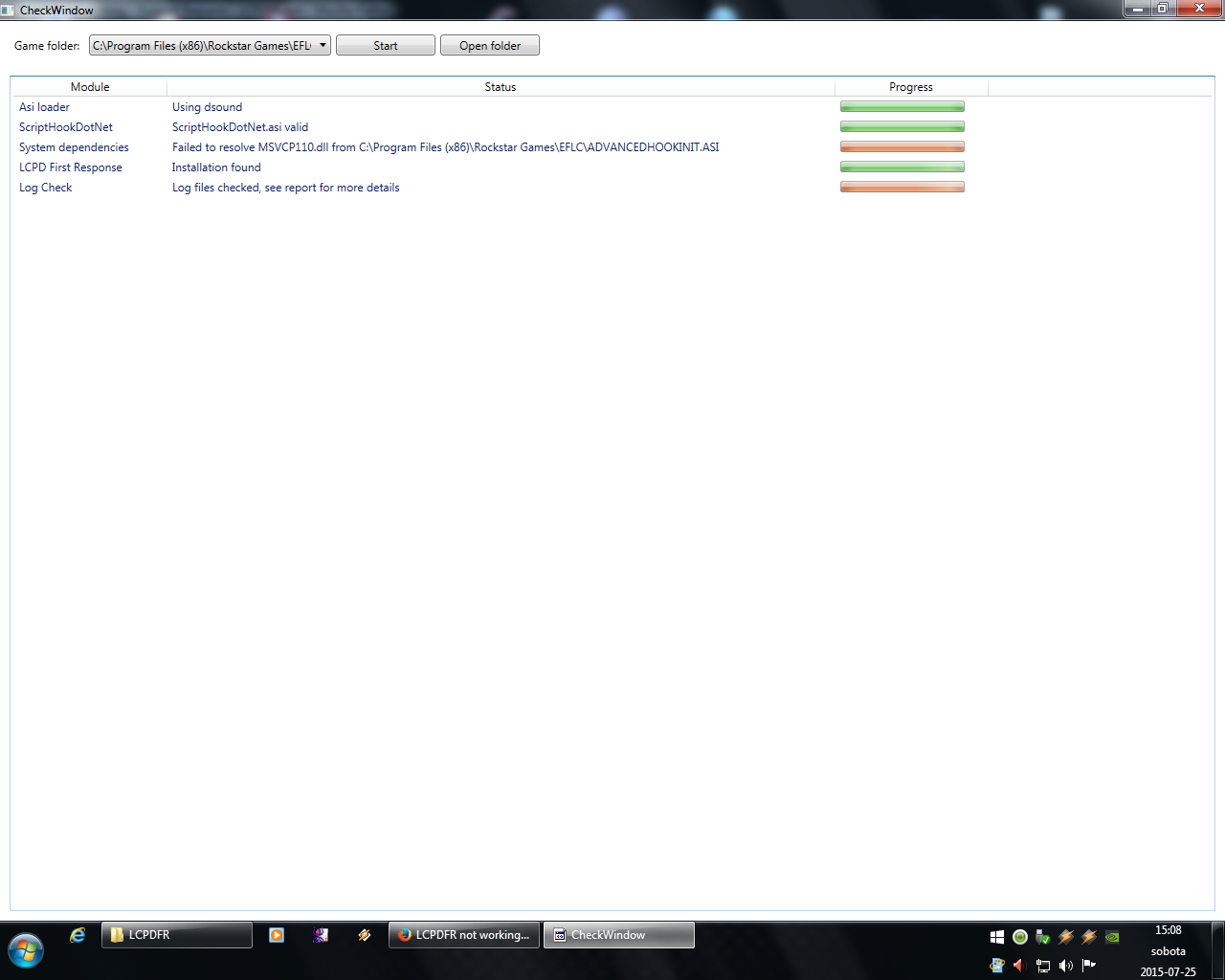This screenshot has height=980, width=1225.
Task: Launch Winamp pinned beside the Firefox taskbar button
Action: (x=365, y=935)
